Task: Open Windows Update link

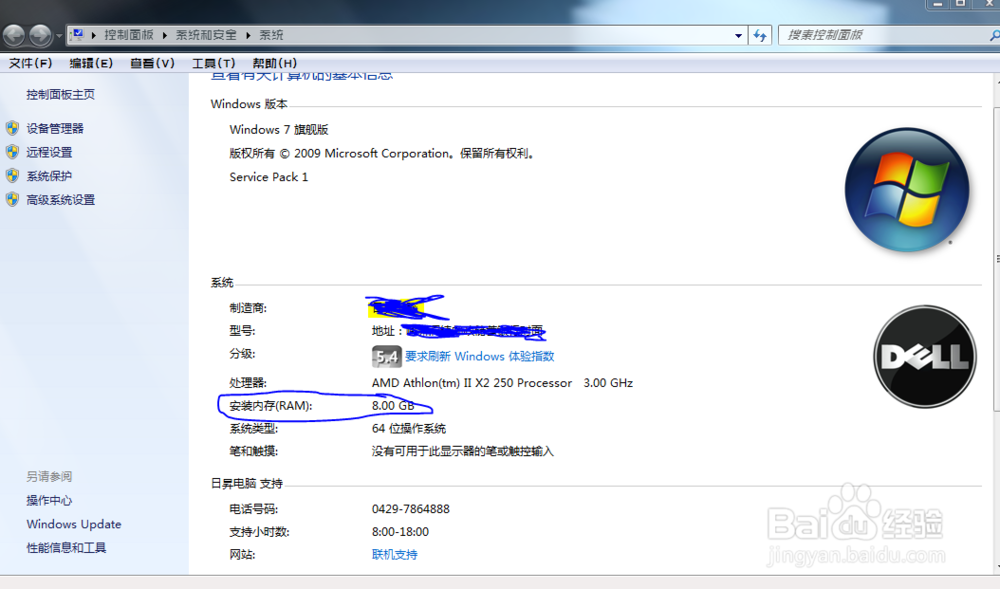Action: tap(74, 524)
